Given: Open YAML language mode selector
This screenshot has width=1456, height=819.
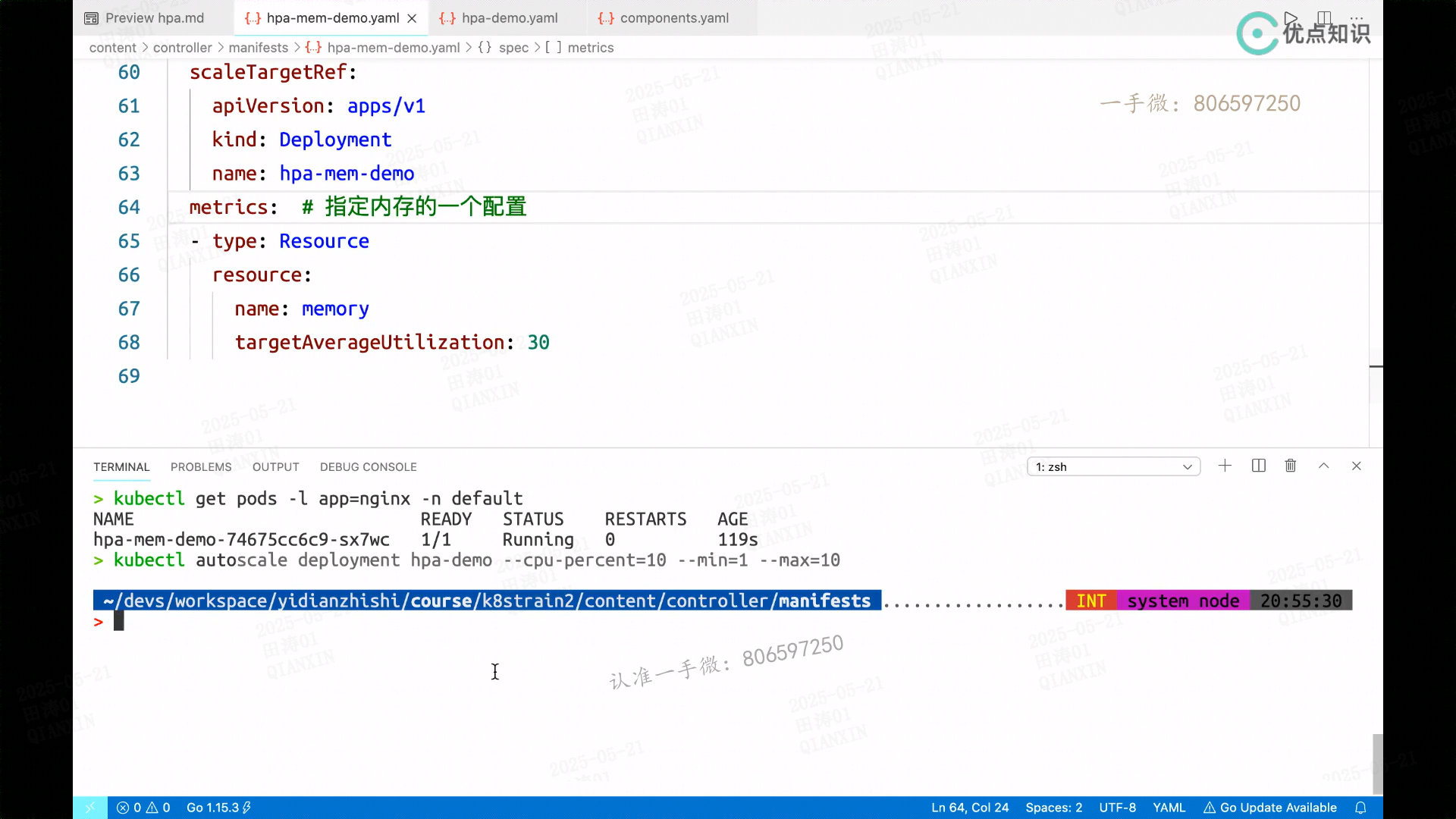Looking at the screenshot, I should pyautogui.click(x=1169, y=808).
